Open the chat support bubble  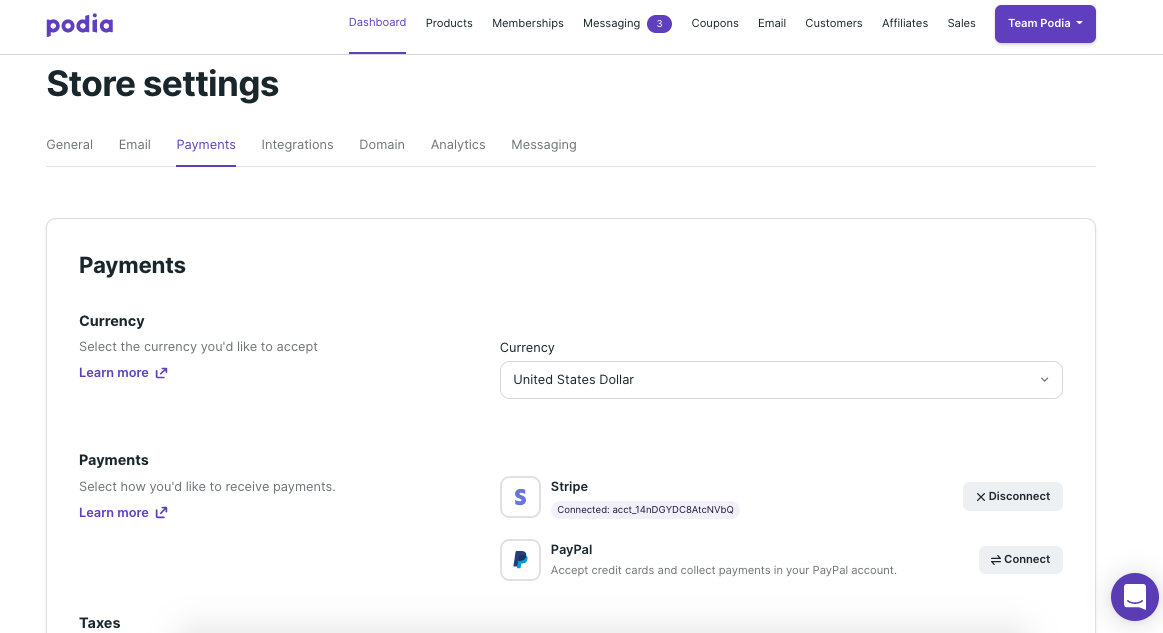pyautogui.click(x=1134, y=597)
